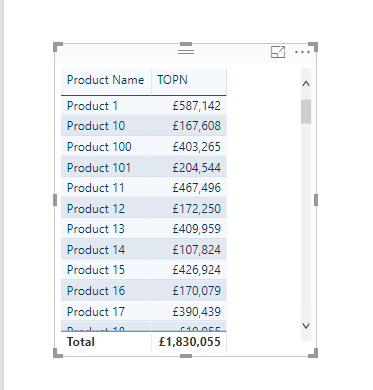The image size is (373, 390).
Task: Select Product 11 in the table
Action: point(96,188)
